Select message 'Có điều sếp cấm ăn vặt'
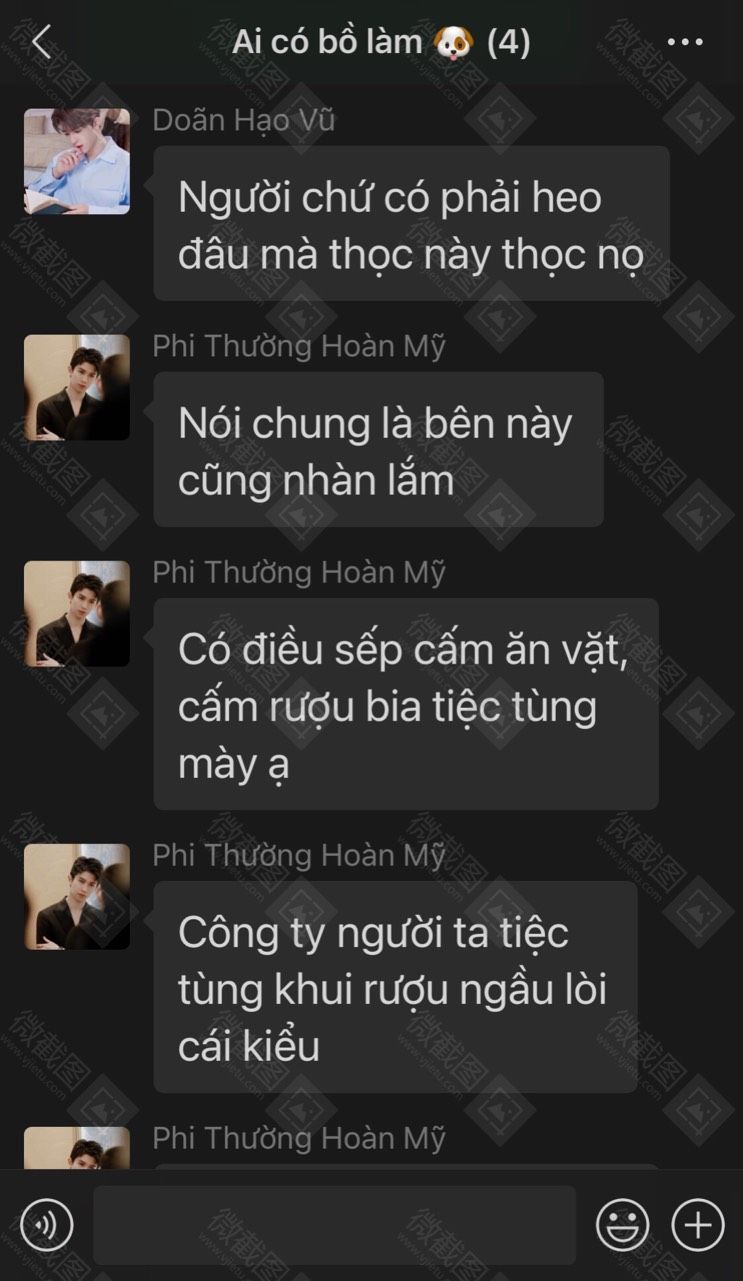The width and height of the screenshot is (743, 1281). pos(406,704)
